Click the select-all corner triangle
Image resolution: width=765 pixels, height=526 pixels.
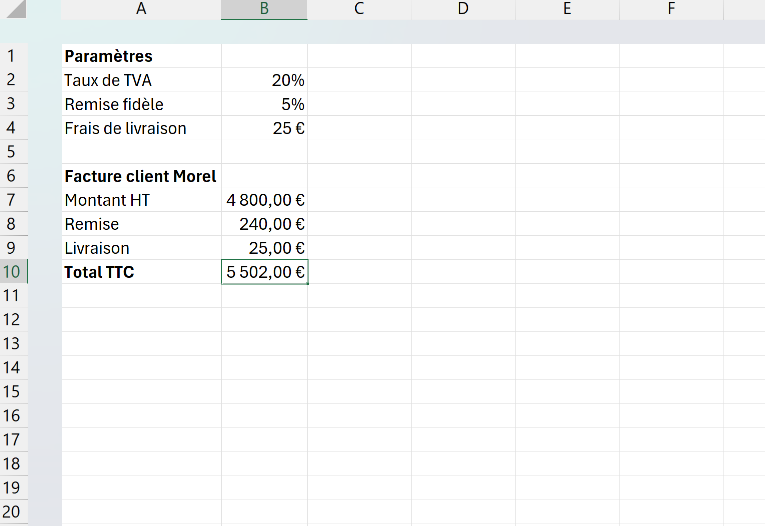click(x=15, y=9)
